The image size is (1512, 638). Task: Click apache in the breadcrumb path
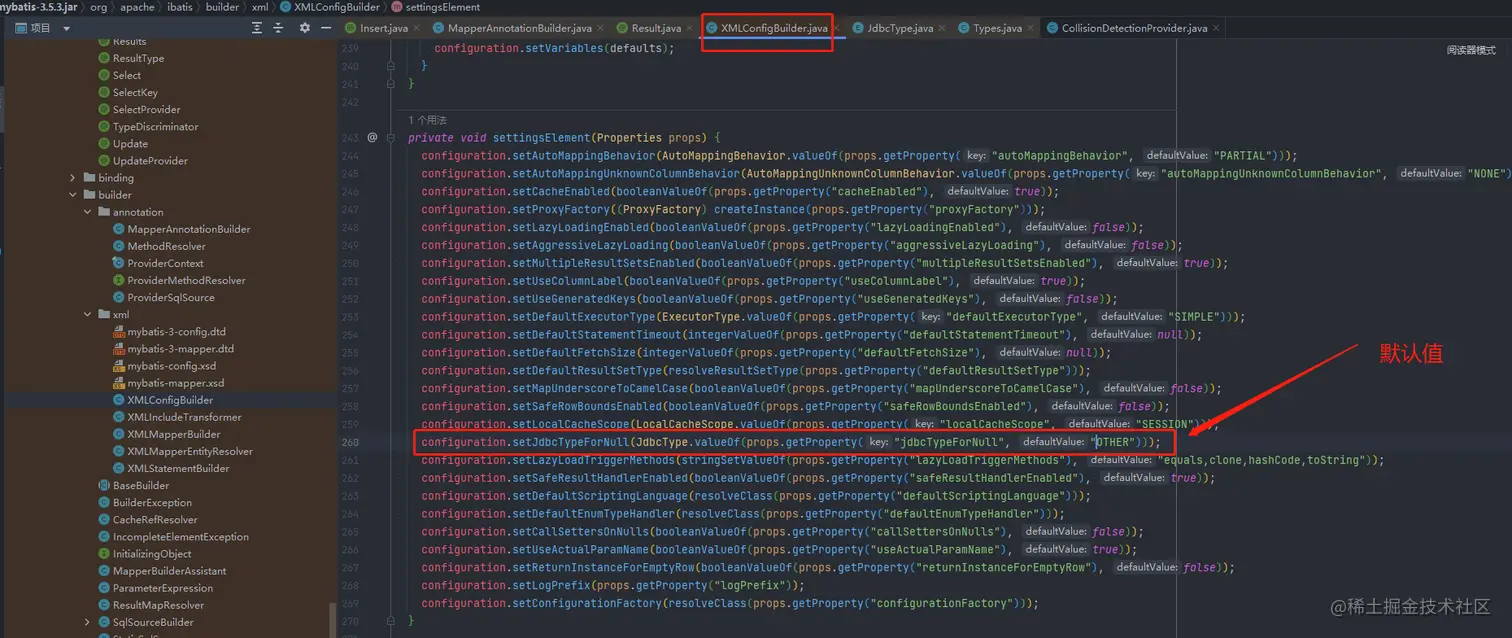tap(138, 7)
